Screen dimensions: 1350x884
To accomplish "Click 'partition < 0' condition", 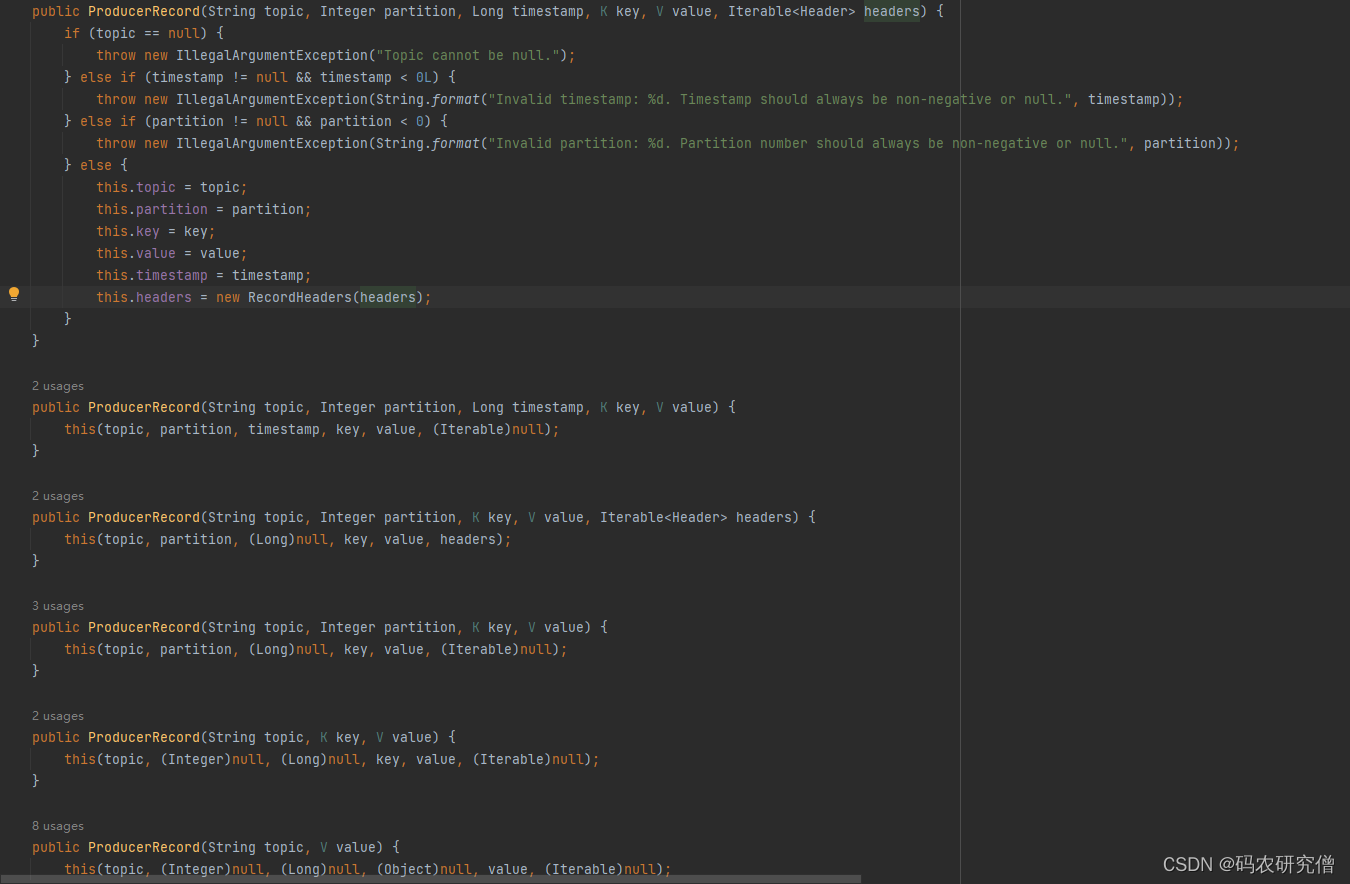I will tap(372, 121).
